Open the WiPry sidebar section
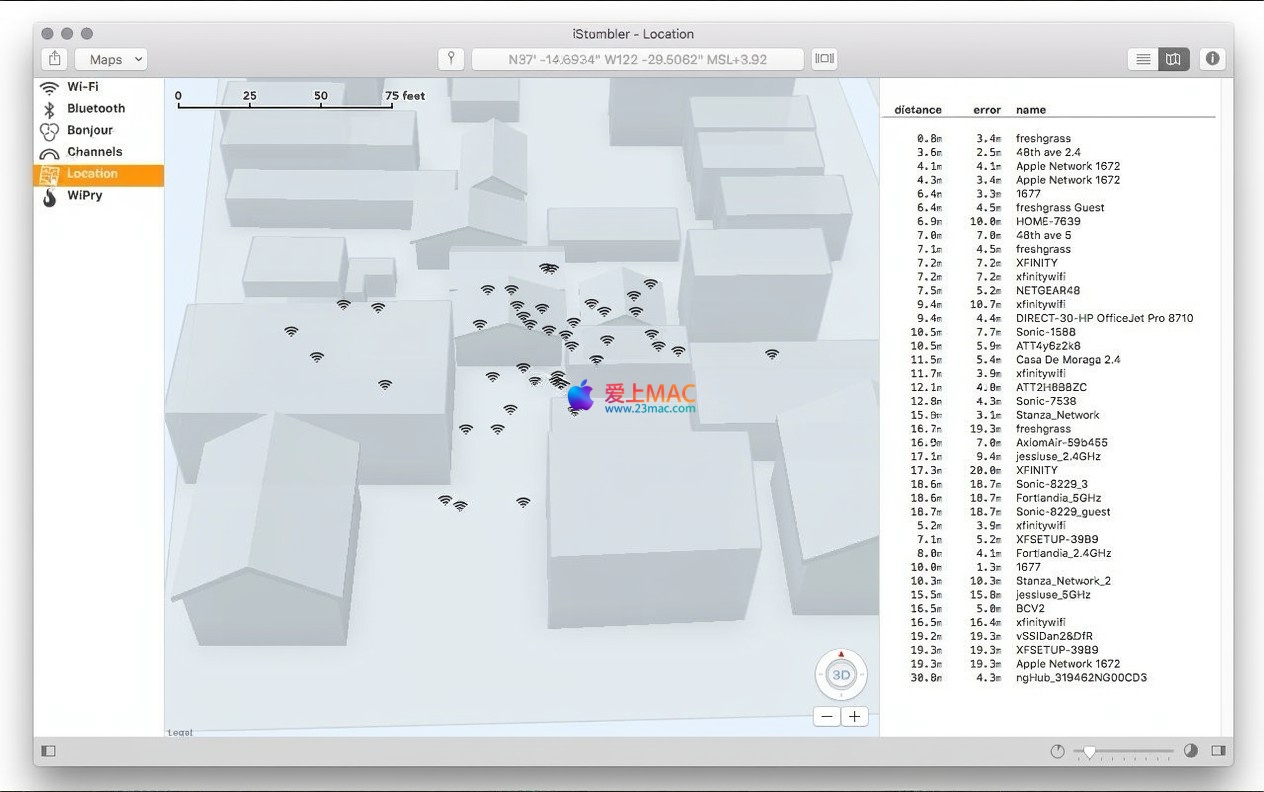The image size is (1264, 792). (85, 196)
